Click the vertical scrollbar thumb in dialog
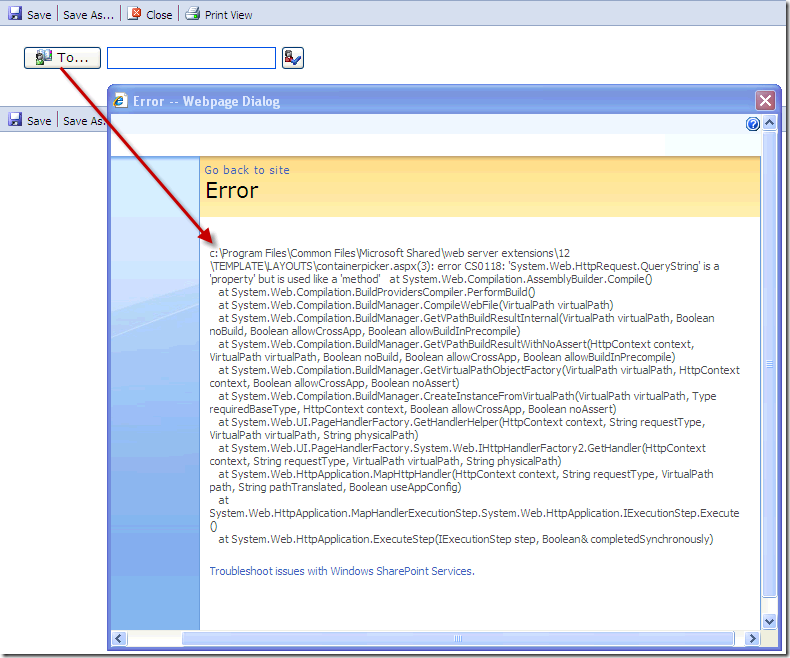The image size is (790, 658). point(769,363)
